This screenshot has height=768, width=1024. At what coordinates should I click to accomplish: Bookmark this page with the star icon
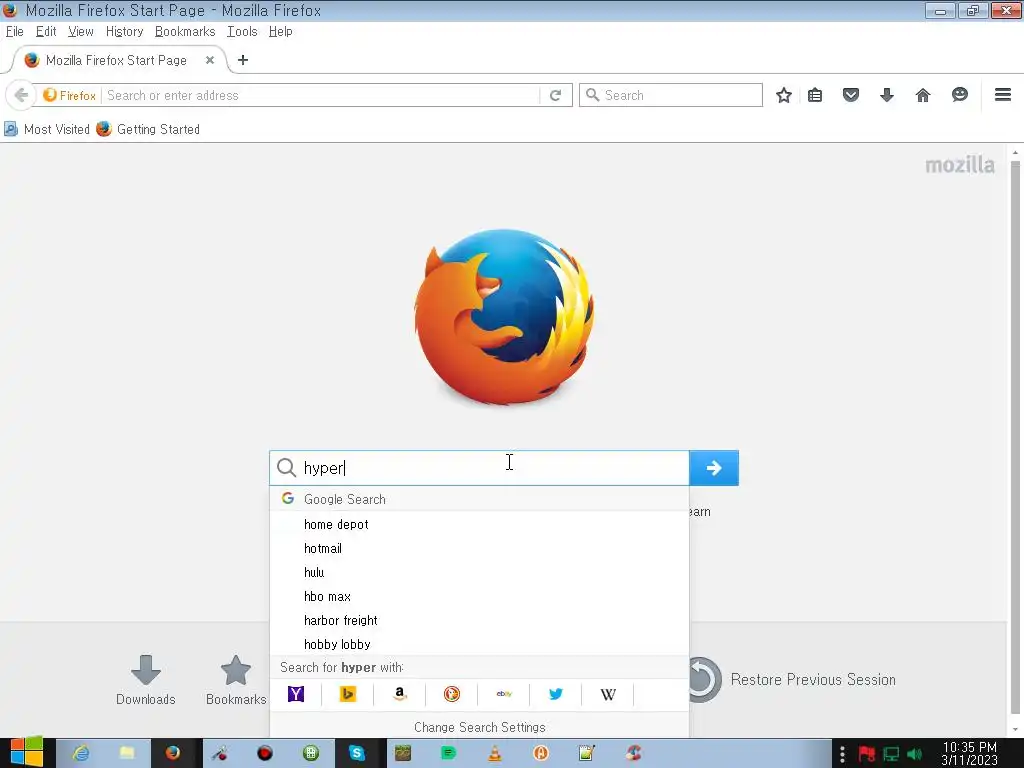[x=784, y=95]
